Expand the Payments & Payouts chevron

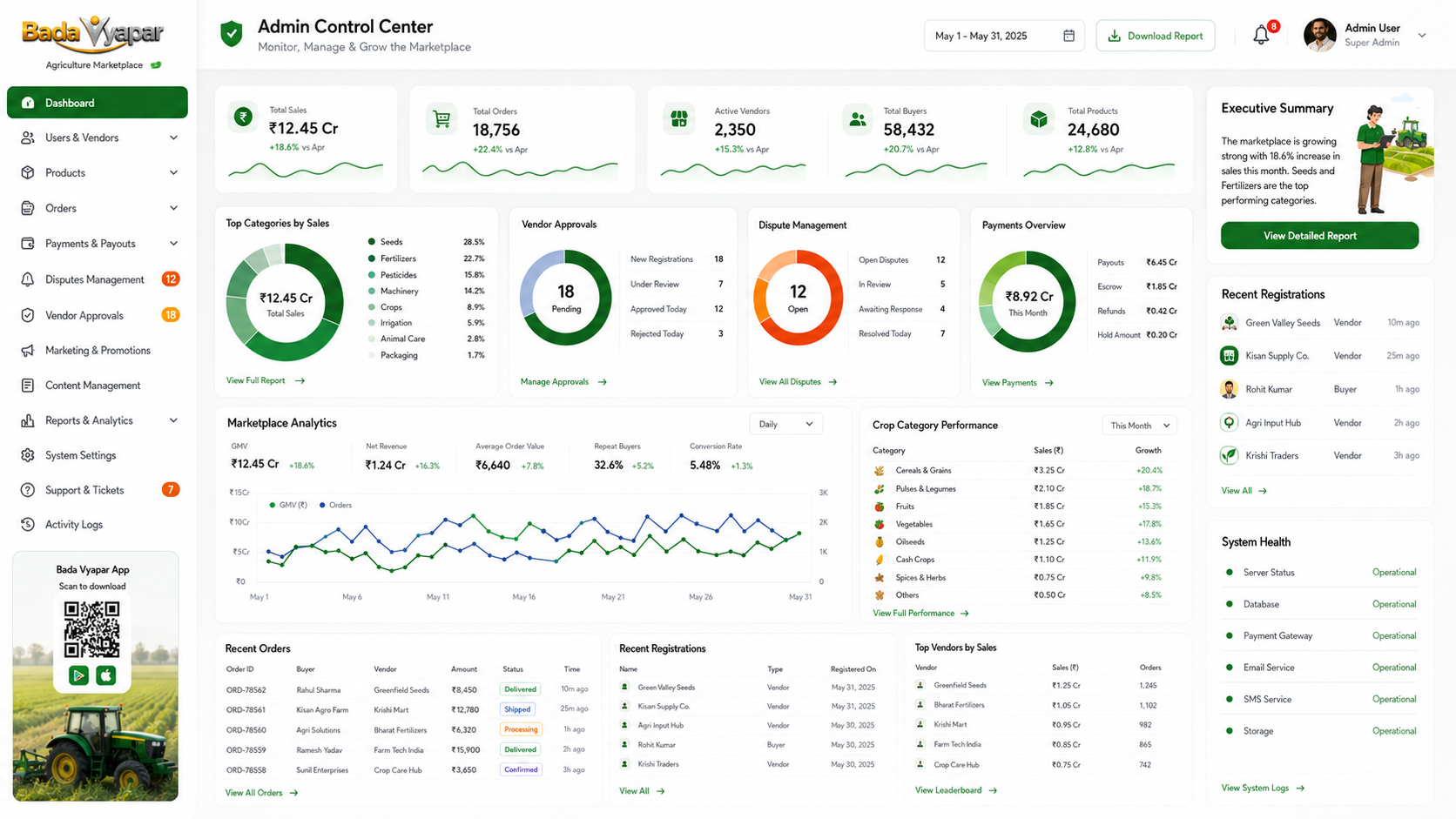173,244
